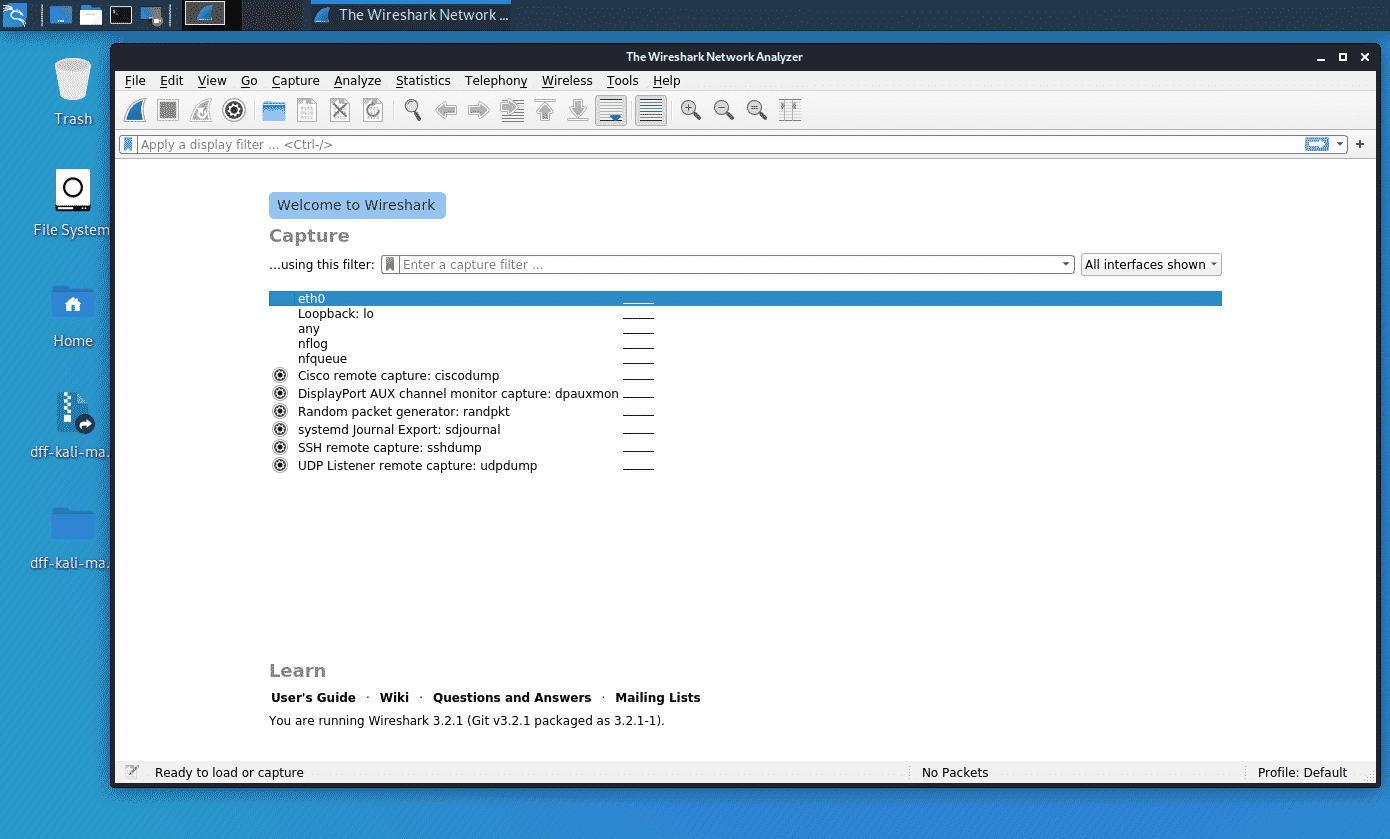
Task: Toggle packet colorization button
Action: click(650, 110)
